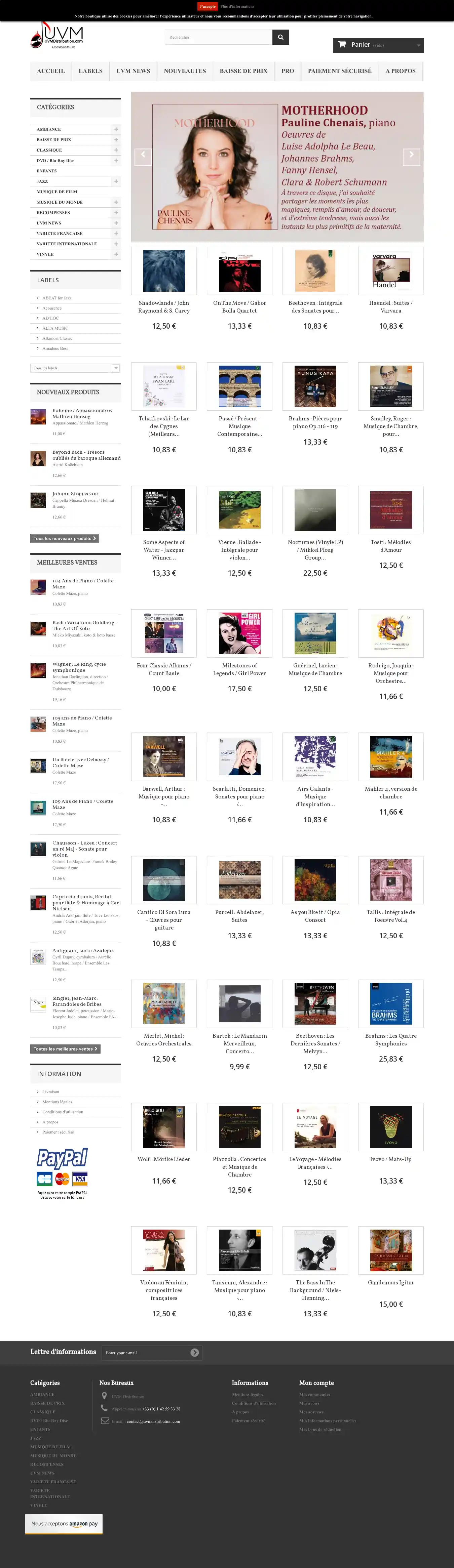Go to previous slide with left arrow
Screen dimensions: 454x1568
pyautogui.click(x=143, y=157)
